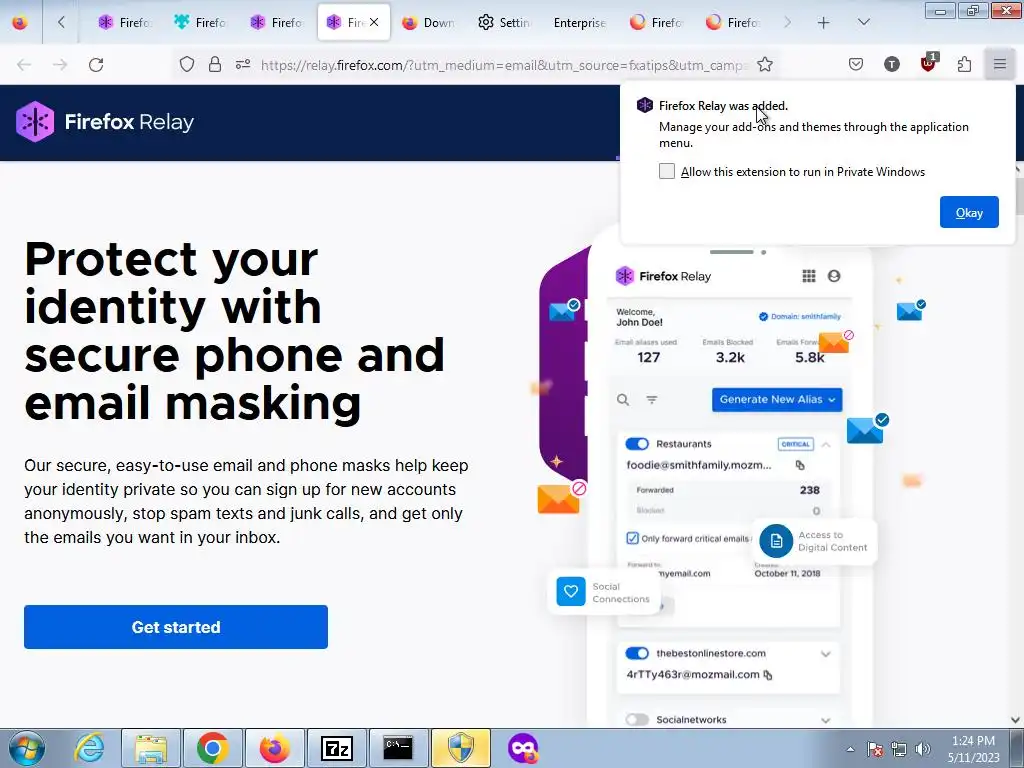Image resolution: width=1024 pixels, height=768 pixels.
Task: Click the apps grid icon in Relay mockup
Action: (x=809, y=276)
